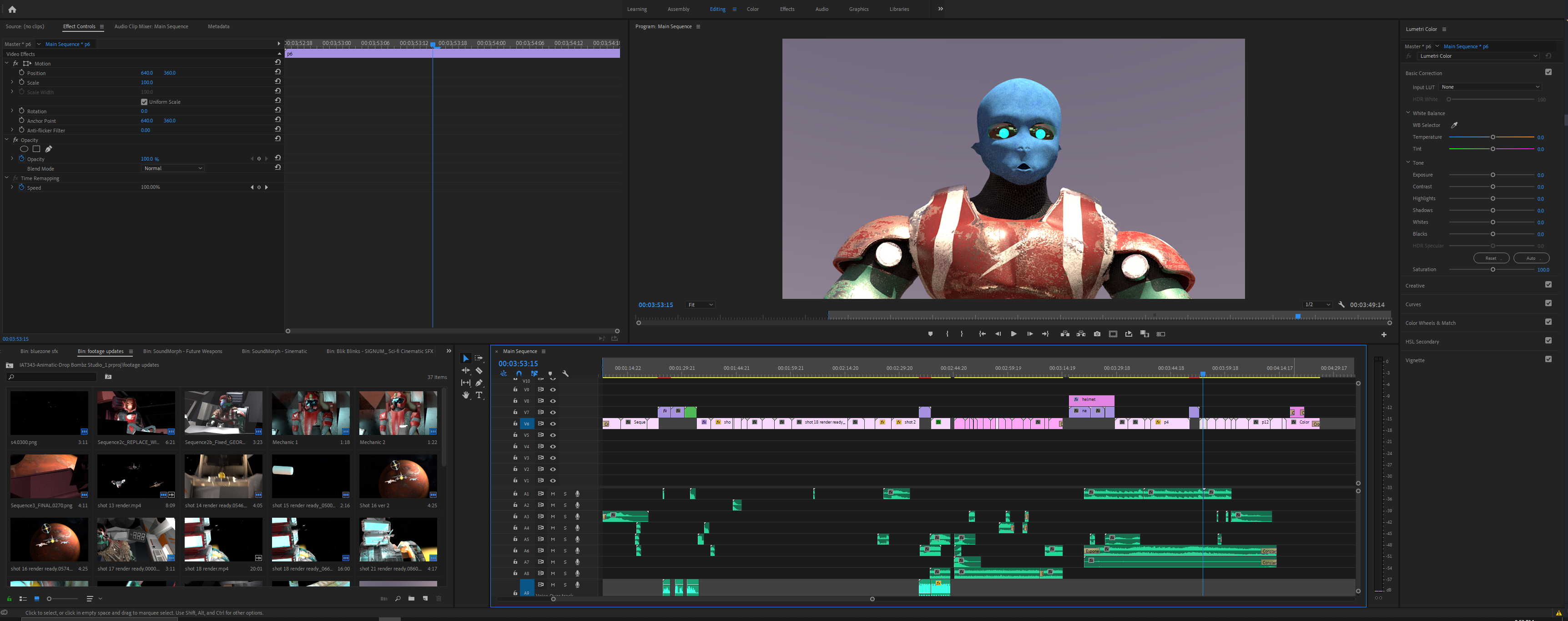This screenshot has height=621, width=1568.
Task: Select the shot 18 render.mp4 thumbnail in project panel
Action: (x=223, y=540)
